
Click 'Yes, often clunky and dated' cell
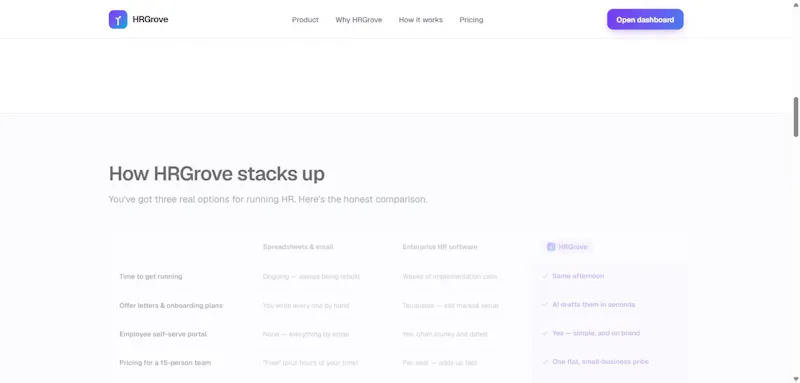click(445, 334)
